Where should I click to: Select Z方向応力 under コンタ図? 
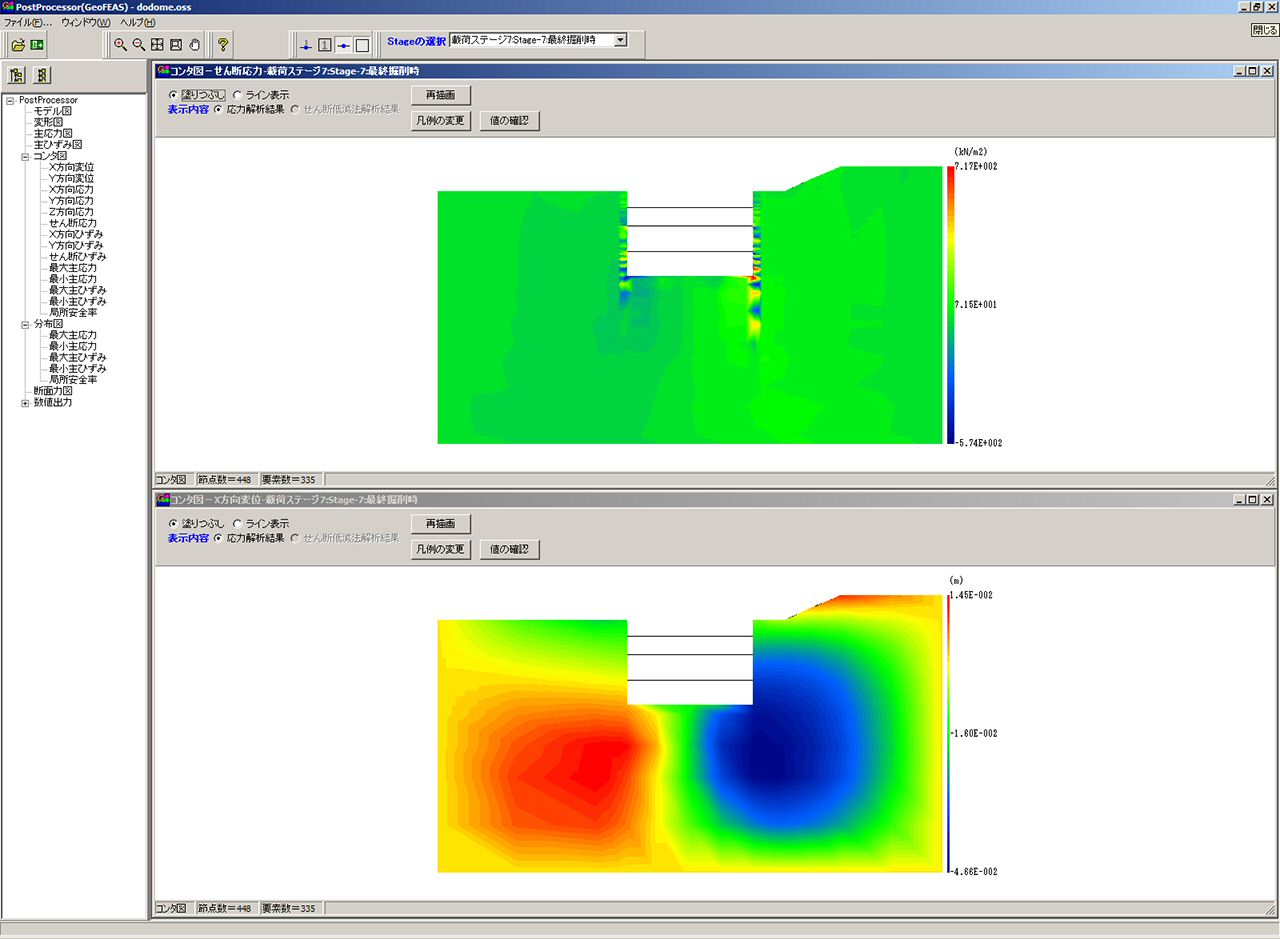72,212
